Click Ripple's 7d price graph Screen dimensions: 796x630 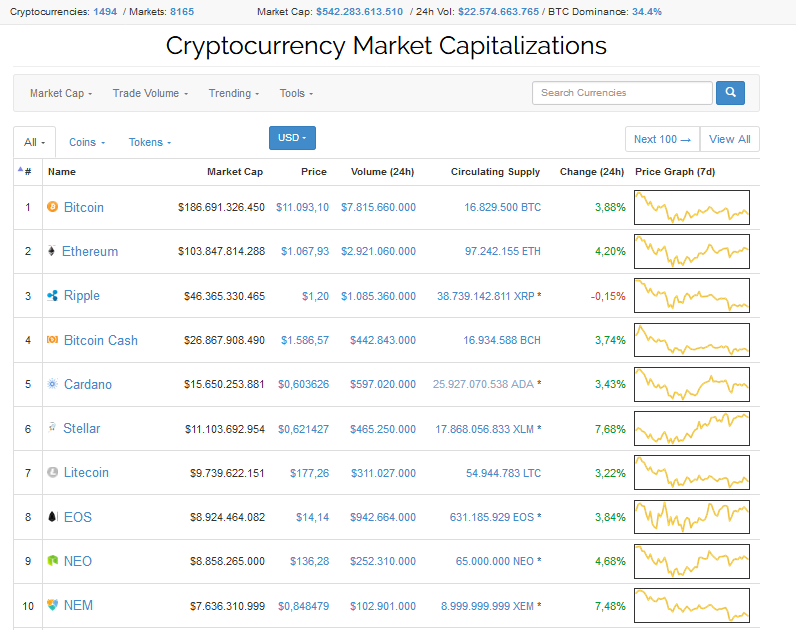(692, 295)
